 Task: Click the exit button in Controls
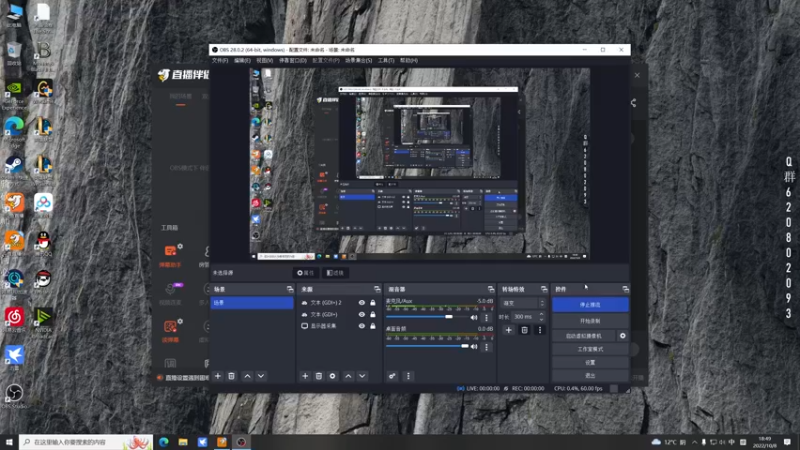click(590, 376)
